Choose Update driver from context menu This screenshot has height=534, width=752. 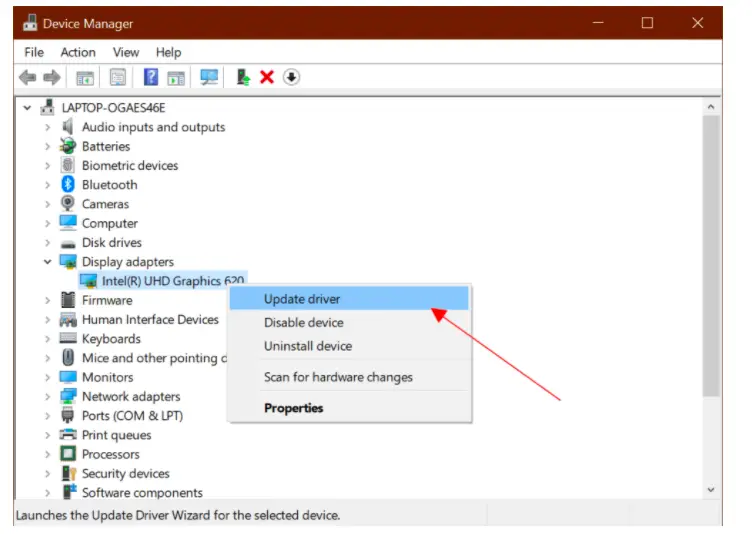tap(349, 298)
